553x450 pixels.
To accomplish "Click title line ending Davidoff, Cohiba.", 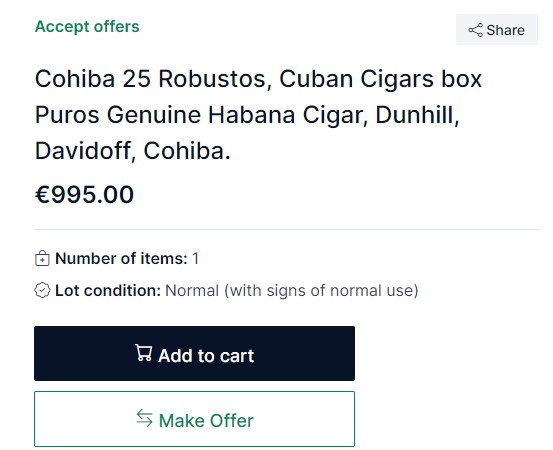I will [133, 151].
